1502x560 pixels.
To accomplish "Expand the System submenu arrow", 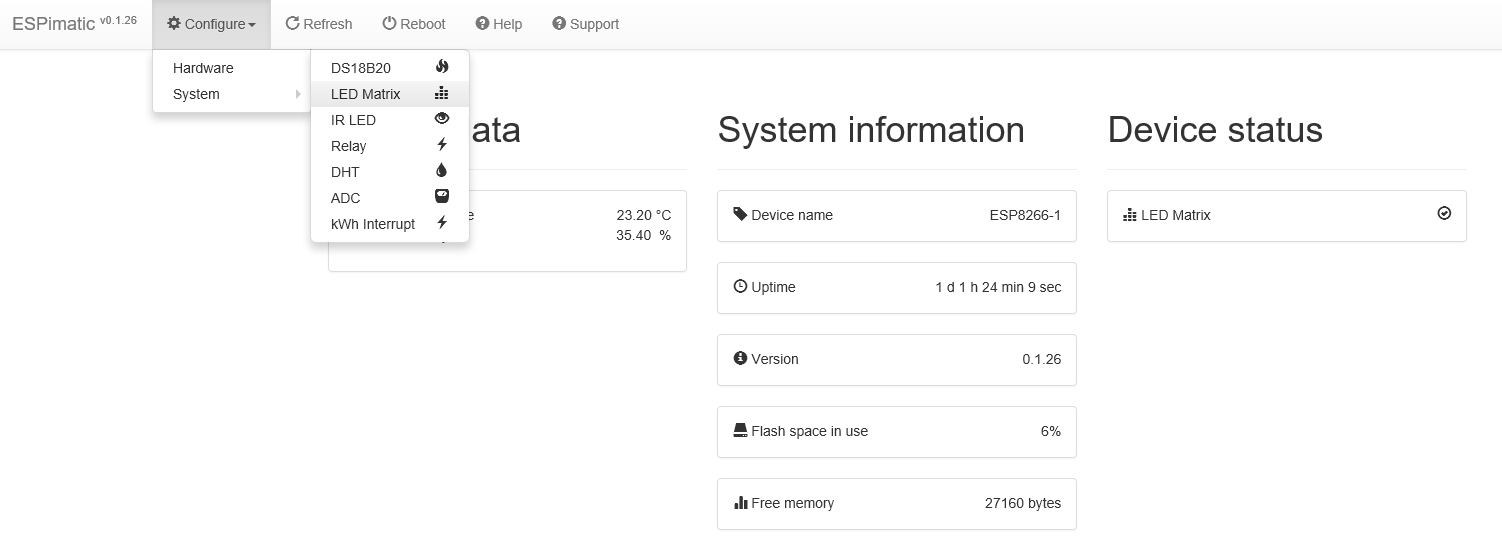I will [297, 95].
